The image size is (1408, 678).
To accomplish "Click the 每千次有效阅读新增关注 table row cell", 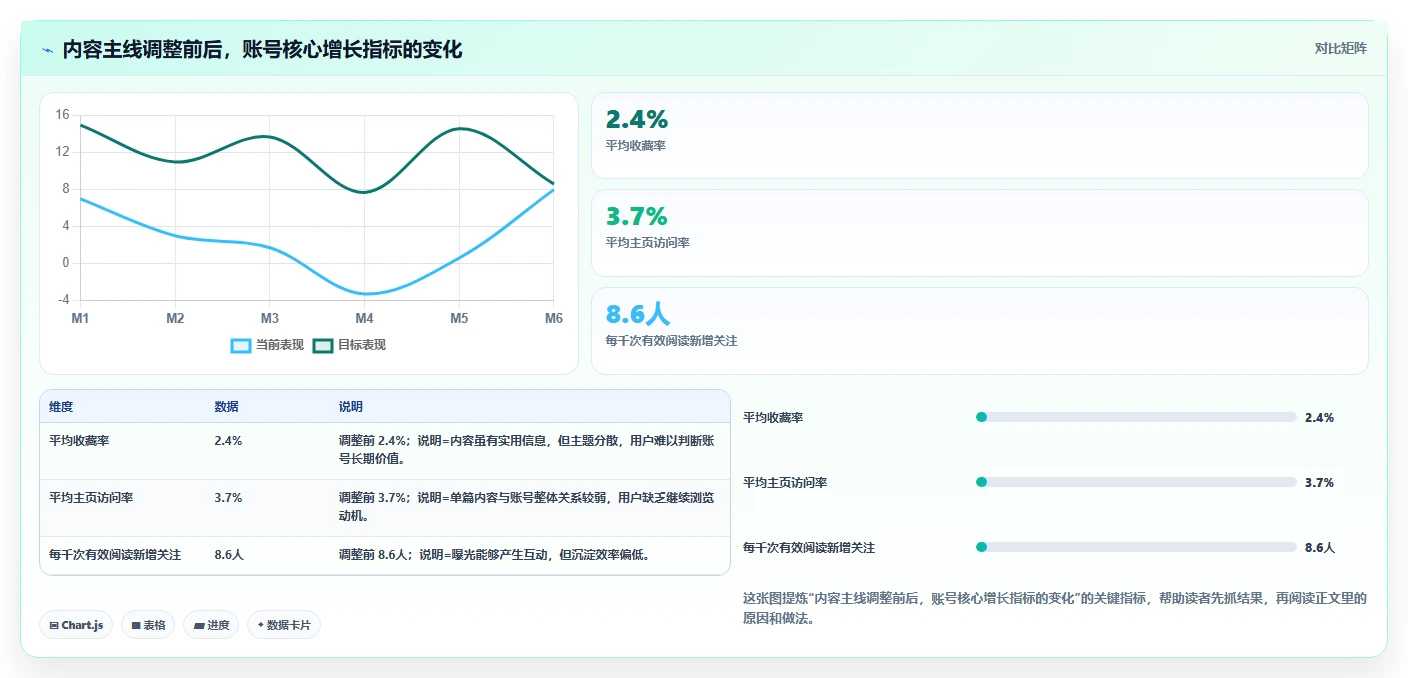I will 122,555.
